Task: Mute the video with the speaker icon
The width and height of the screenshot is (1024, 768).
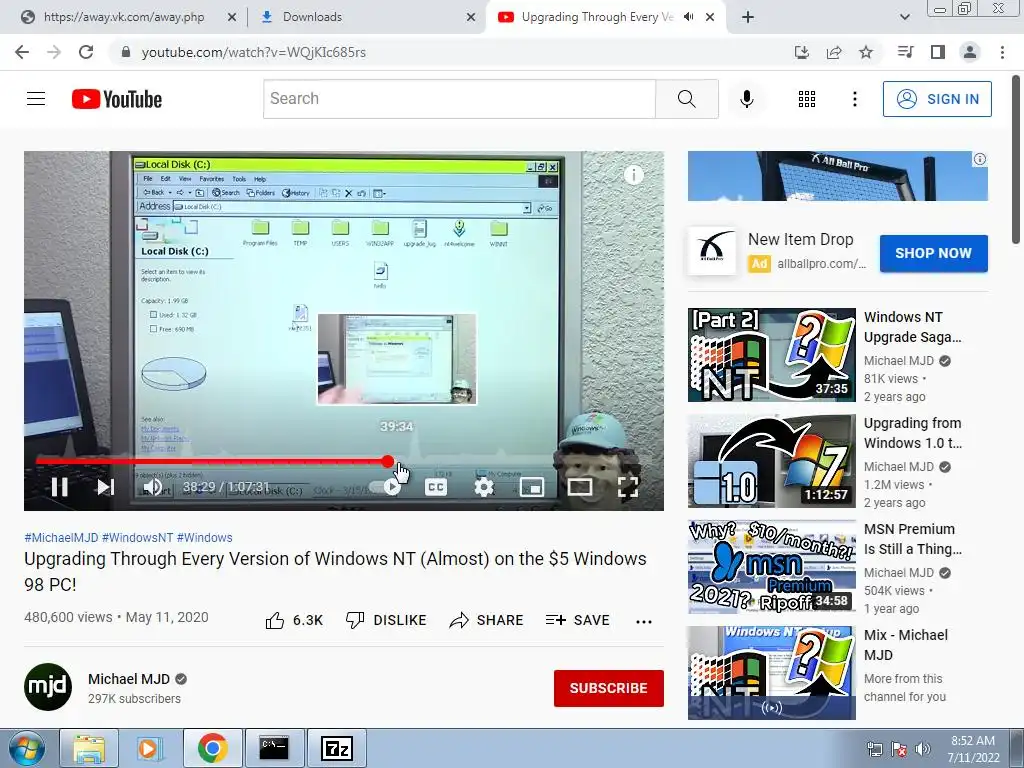Action: 153,487
